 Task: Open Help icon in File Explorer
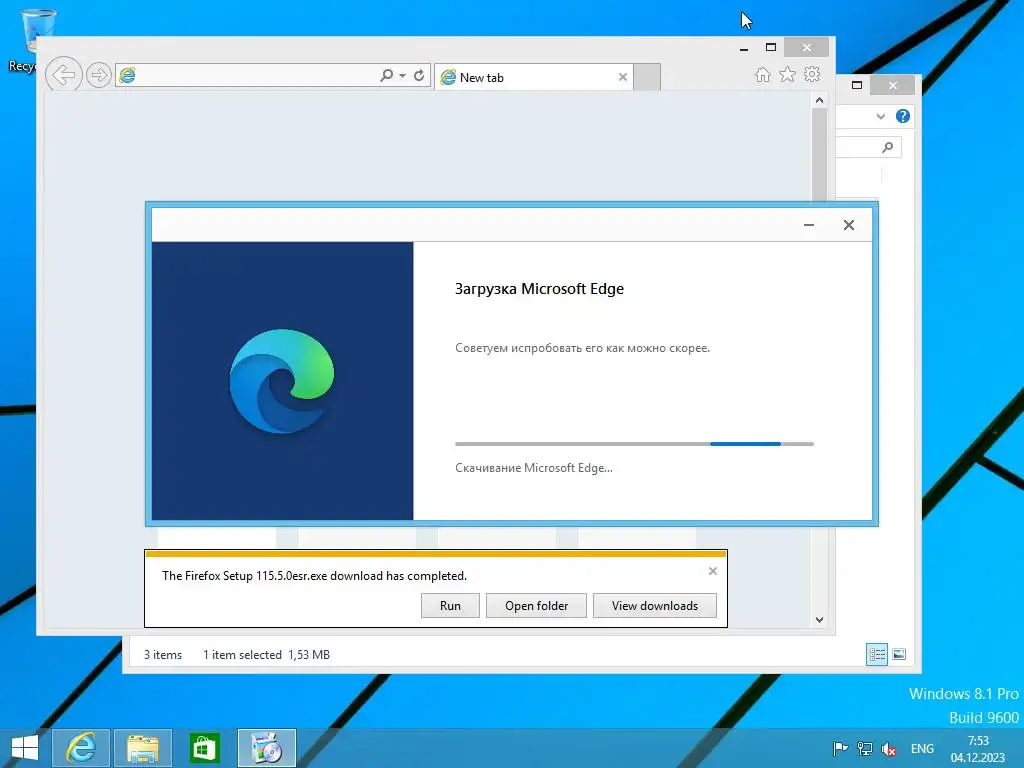pyautogui.click(x=903, y=116)
